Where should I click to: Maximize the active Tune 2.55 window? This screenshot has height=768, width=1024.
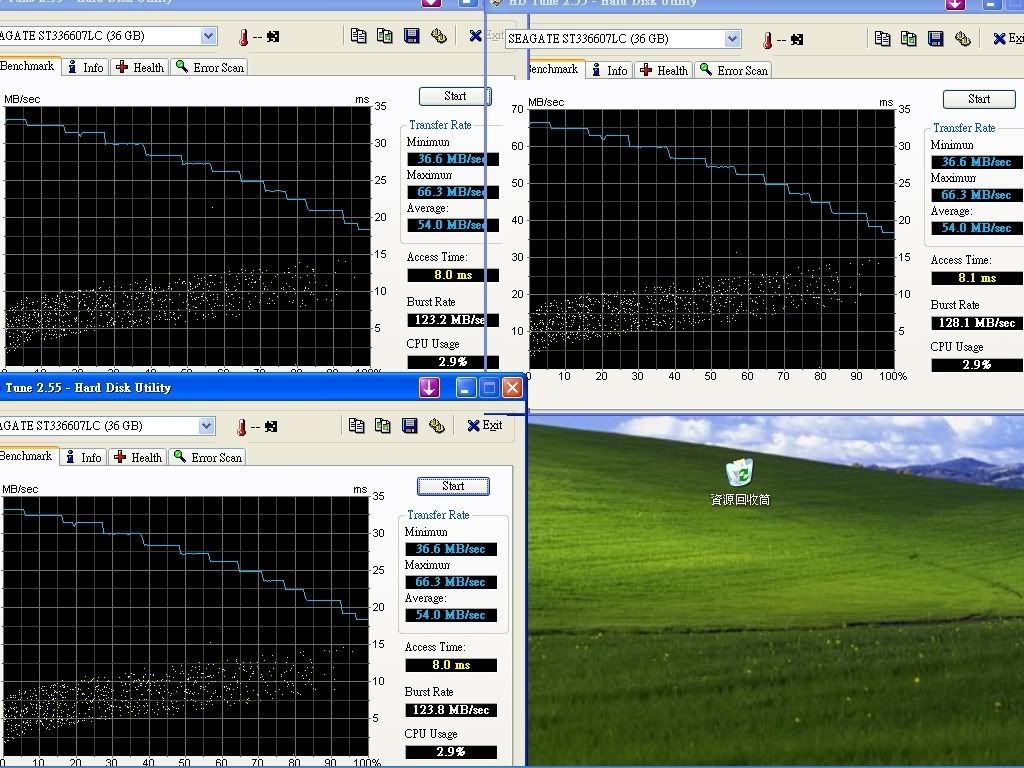tap(488, 387)
